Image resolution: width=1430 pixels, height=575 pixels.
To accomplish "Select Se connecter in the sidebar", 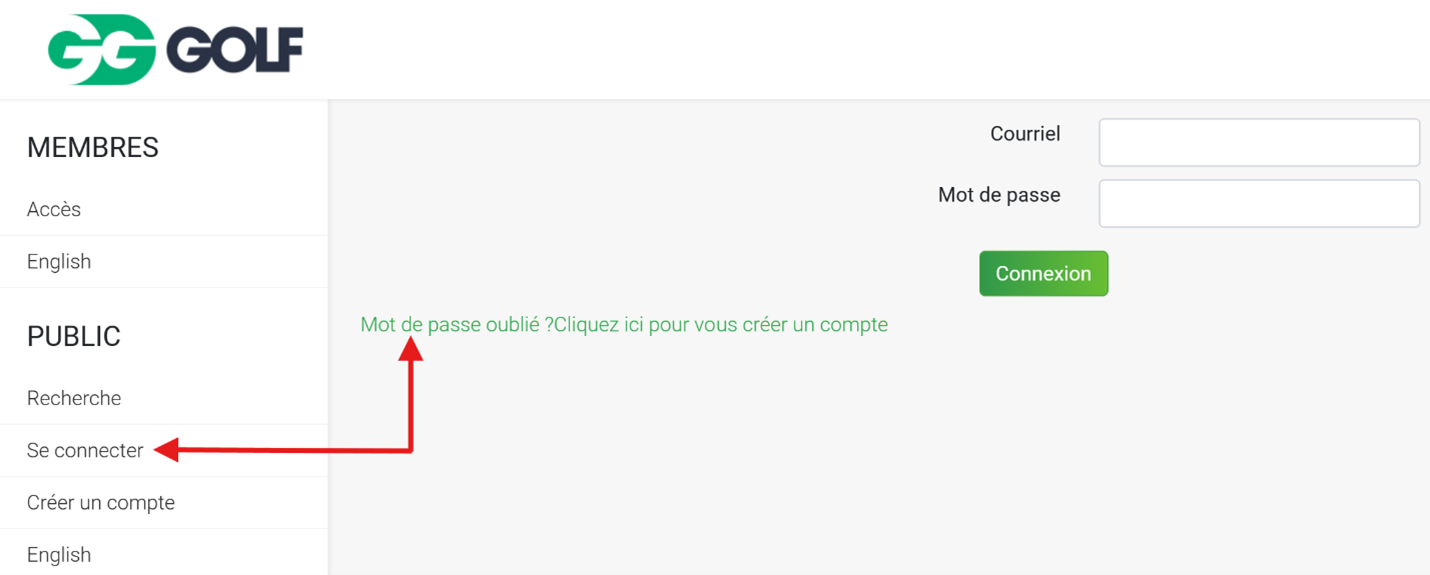I will (x=85, y=450).
